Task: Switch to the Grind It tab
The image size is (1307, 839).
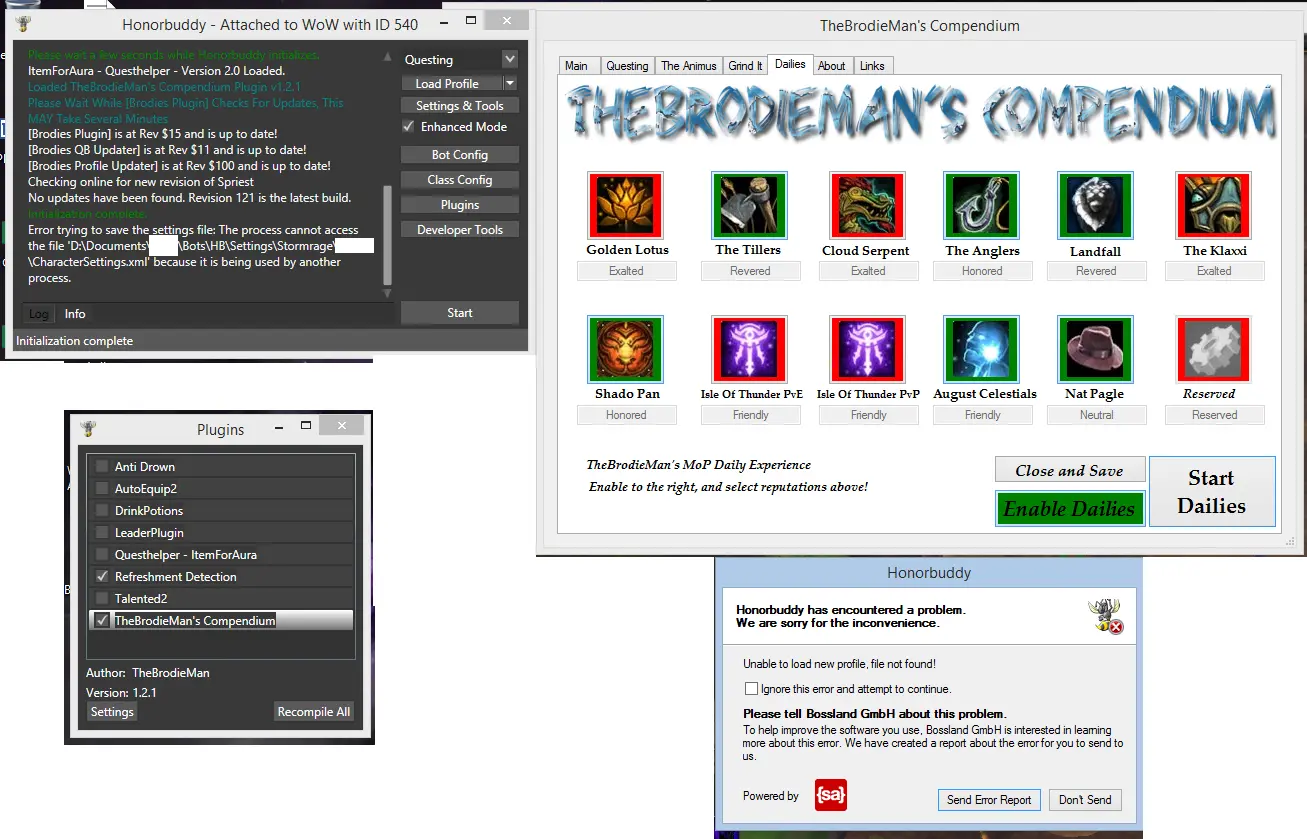Action: (745, 66)
